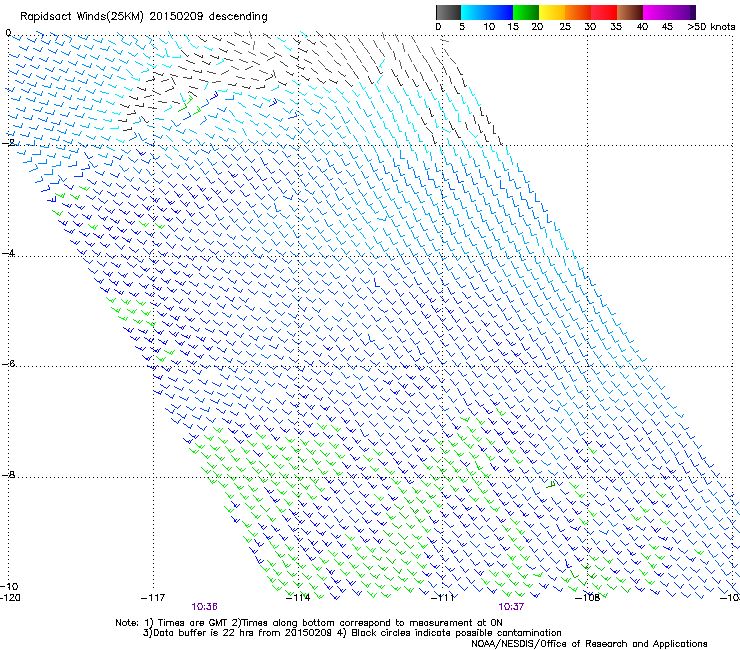The width and height of the screenshot is (740, 650).
Task: Click the -108 longitude axis label
Action: coord(588,598)
